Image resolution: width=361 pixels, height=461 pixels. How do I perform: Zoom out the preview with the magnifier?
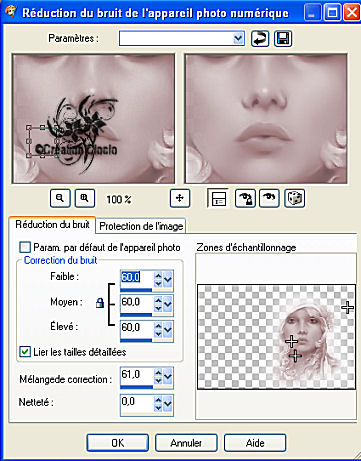tap(60, 198)
